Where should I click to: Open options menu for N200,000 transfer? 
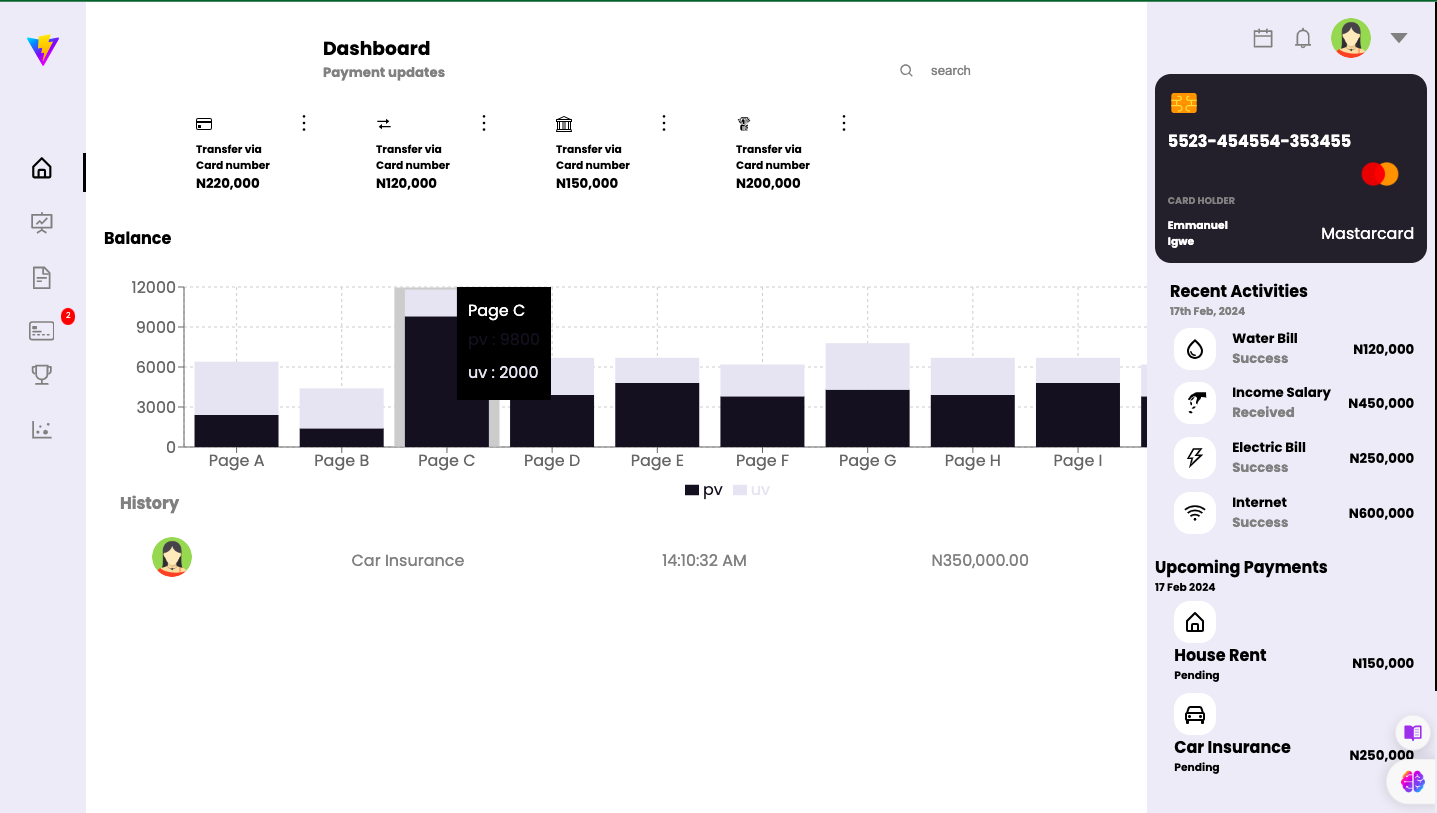tap(844, 123)
